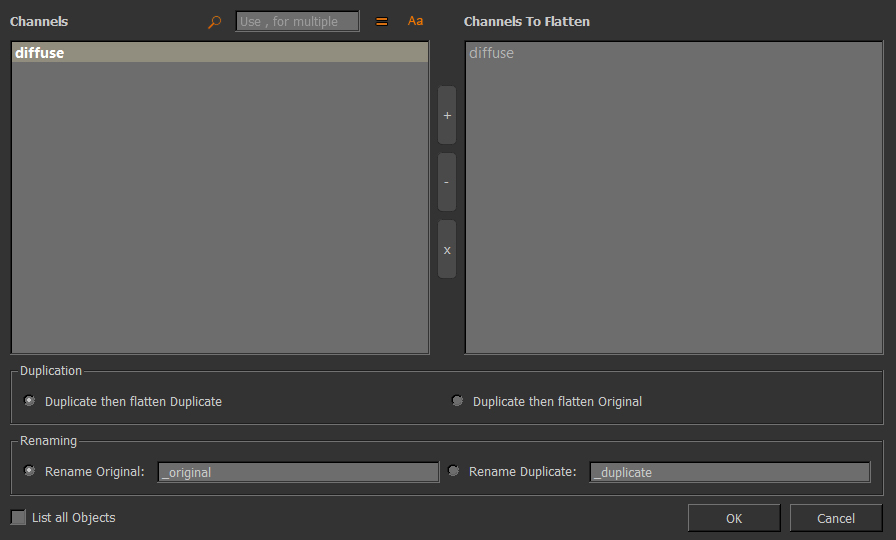The width and height of the screenshot is (896, 540).
Task: Select diffuse in Channels To Flatten list
Action: 491,53
